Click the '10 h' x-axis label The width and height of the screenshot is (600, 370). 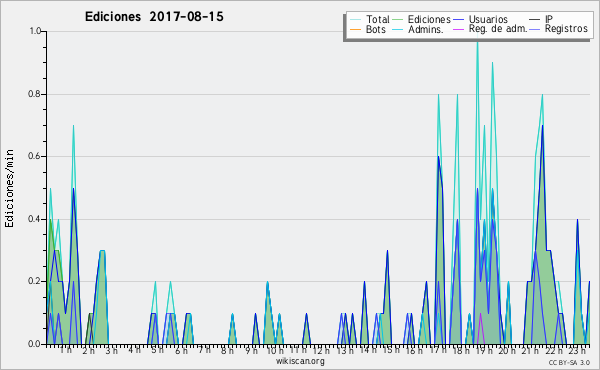click(x=275, y=351)
